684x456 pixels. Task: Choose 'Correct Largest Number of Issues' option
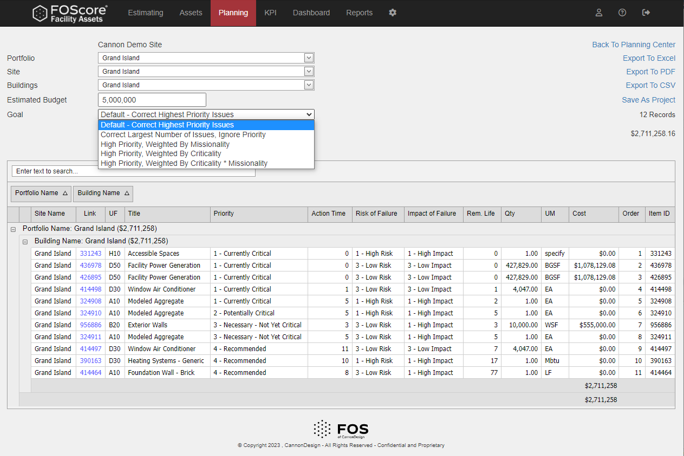coord(183,135)
